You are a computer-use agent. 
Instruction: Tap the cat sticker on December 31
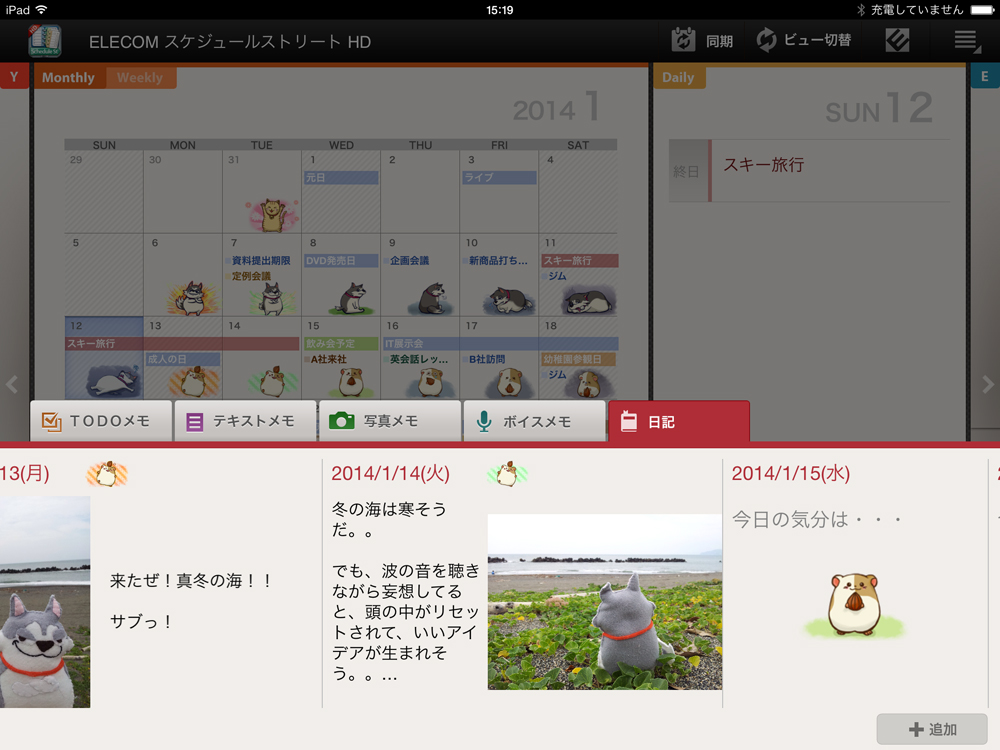pyautogui.click(x=272, y=215)
